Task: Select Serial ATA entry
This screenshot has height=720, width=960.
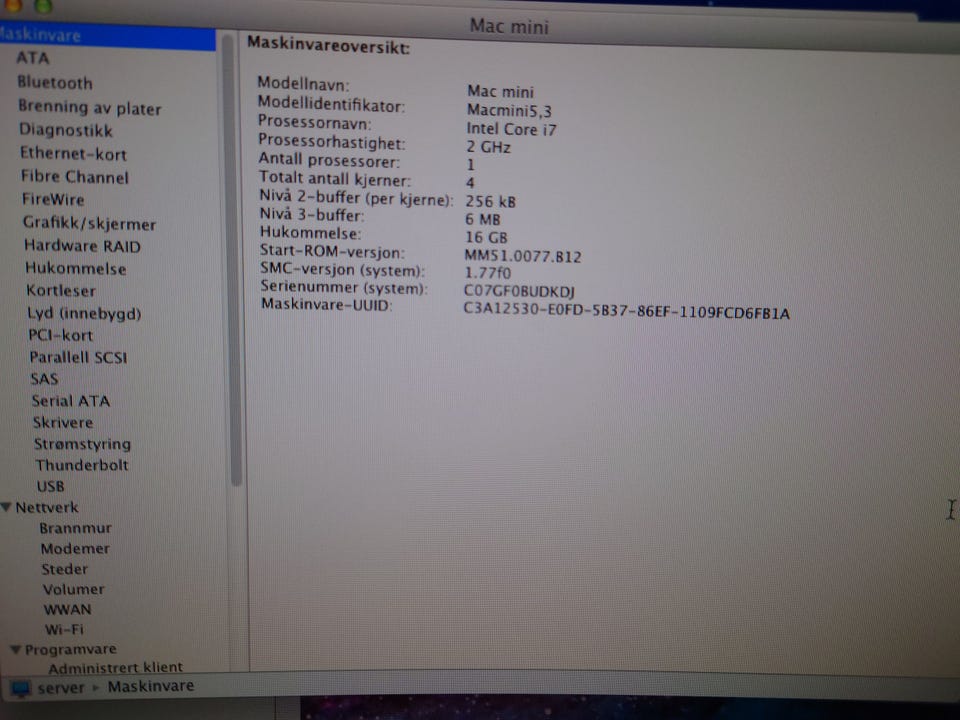Action: [x=71, y=401]
